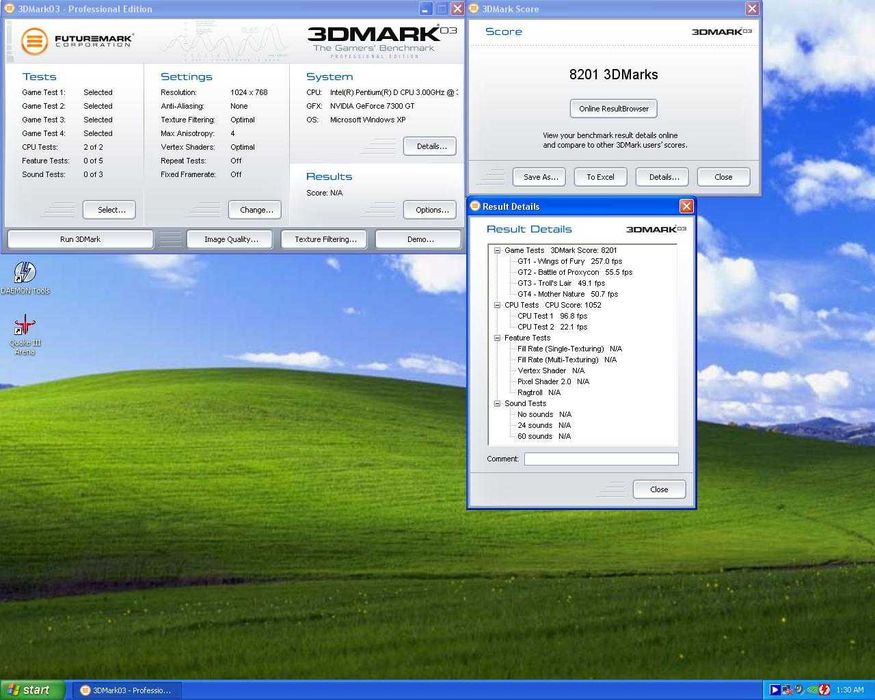The height and width of the screenshot is (700, 875).
Task: Collapse the Sound Tests tree node
Action: click(497, 404)
